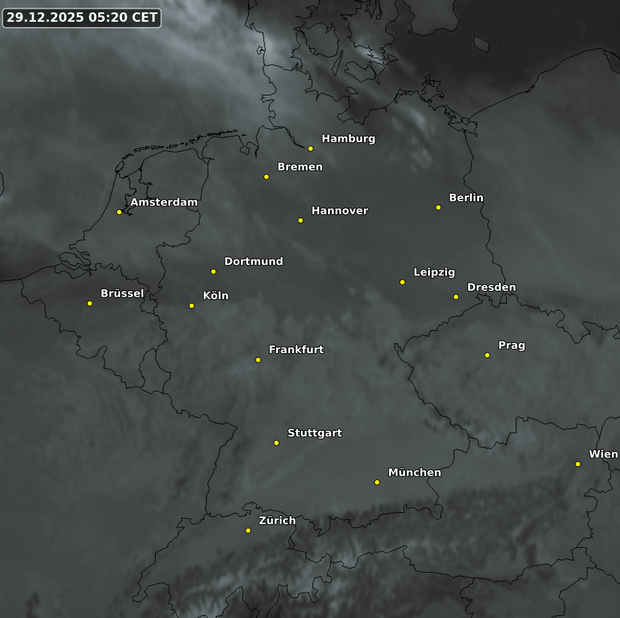Click the yellow marker for Köln

[192, 306]
